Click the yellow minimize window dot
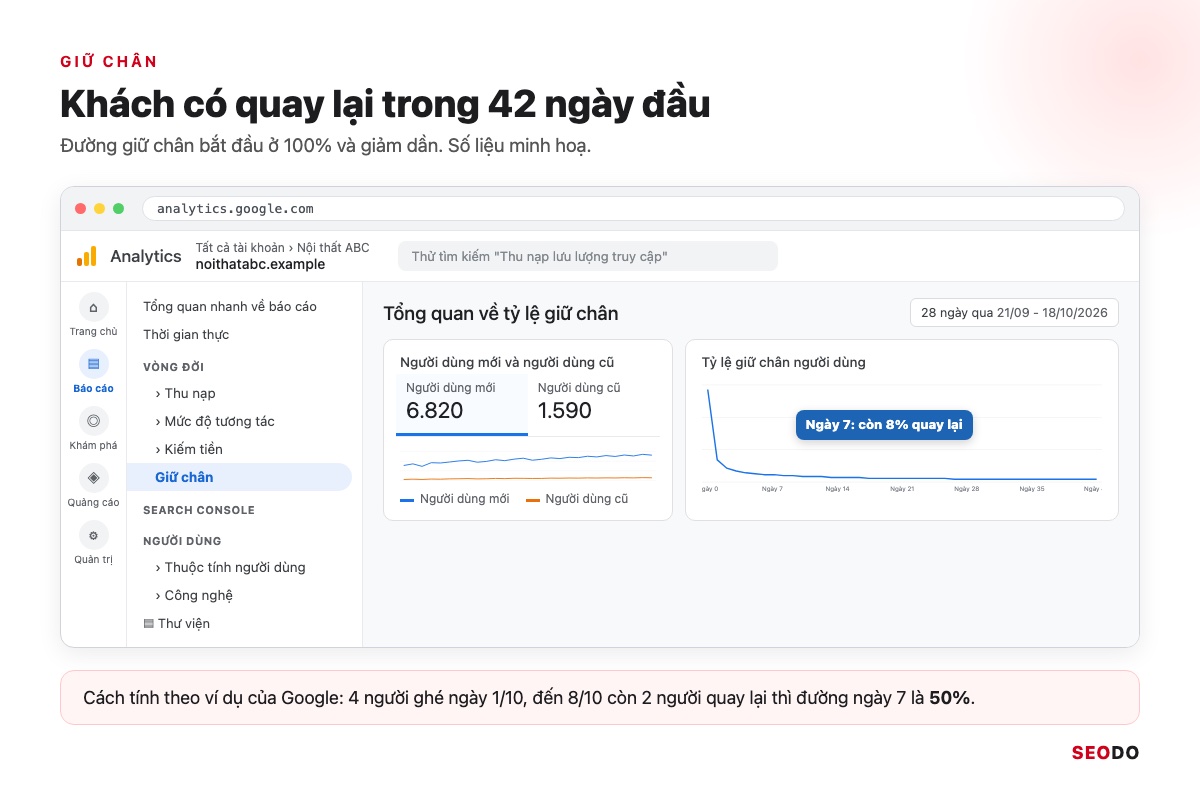1200x785 pixels. coord(99,208)
